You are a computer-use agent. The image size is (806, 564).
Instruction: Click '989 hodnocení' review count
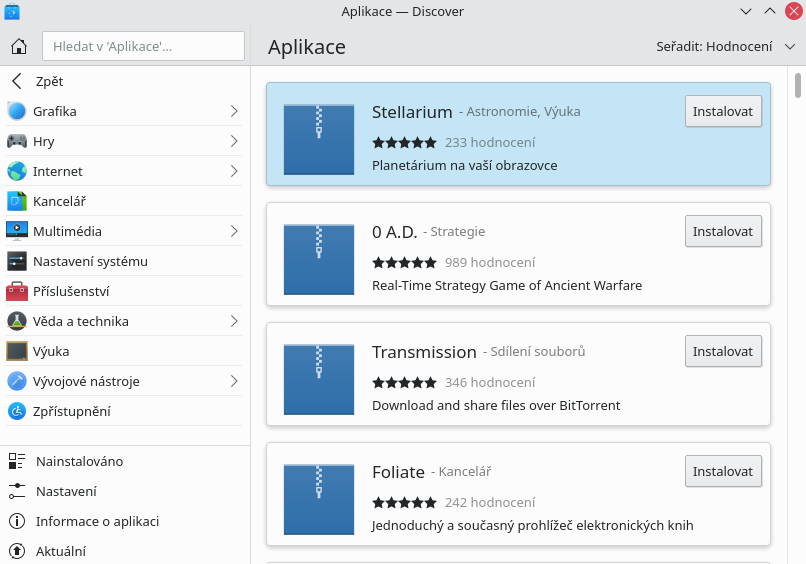coord(490,263)
